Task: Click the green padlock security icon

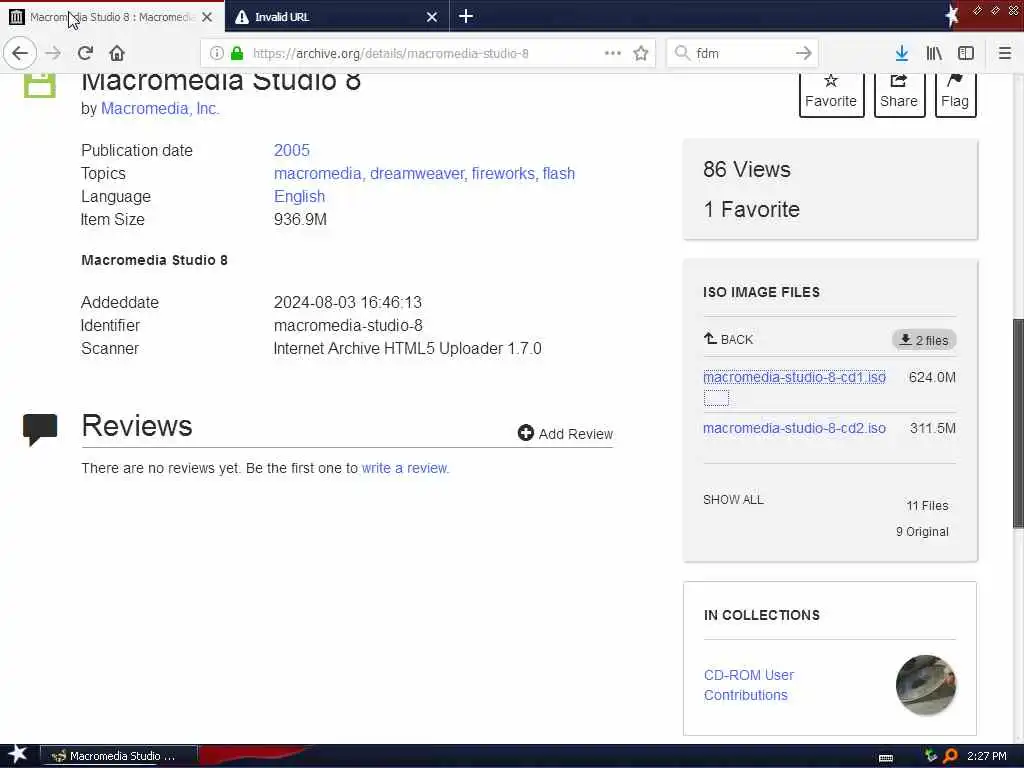Action: pos(237,53)
